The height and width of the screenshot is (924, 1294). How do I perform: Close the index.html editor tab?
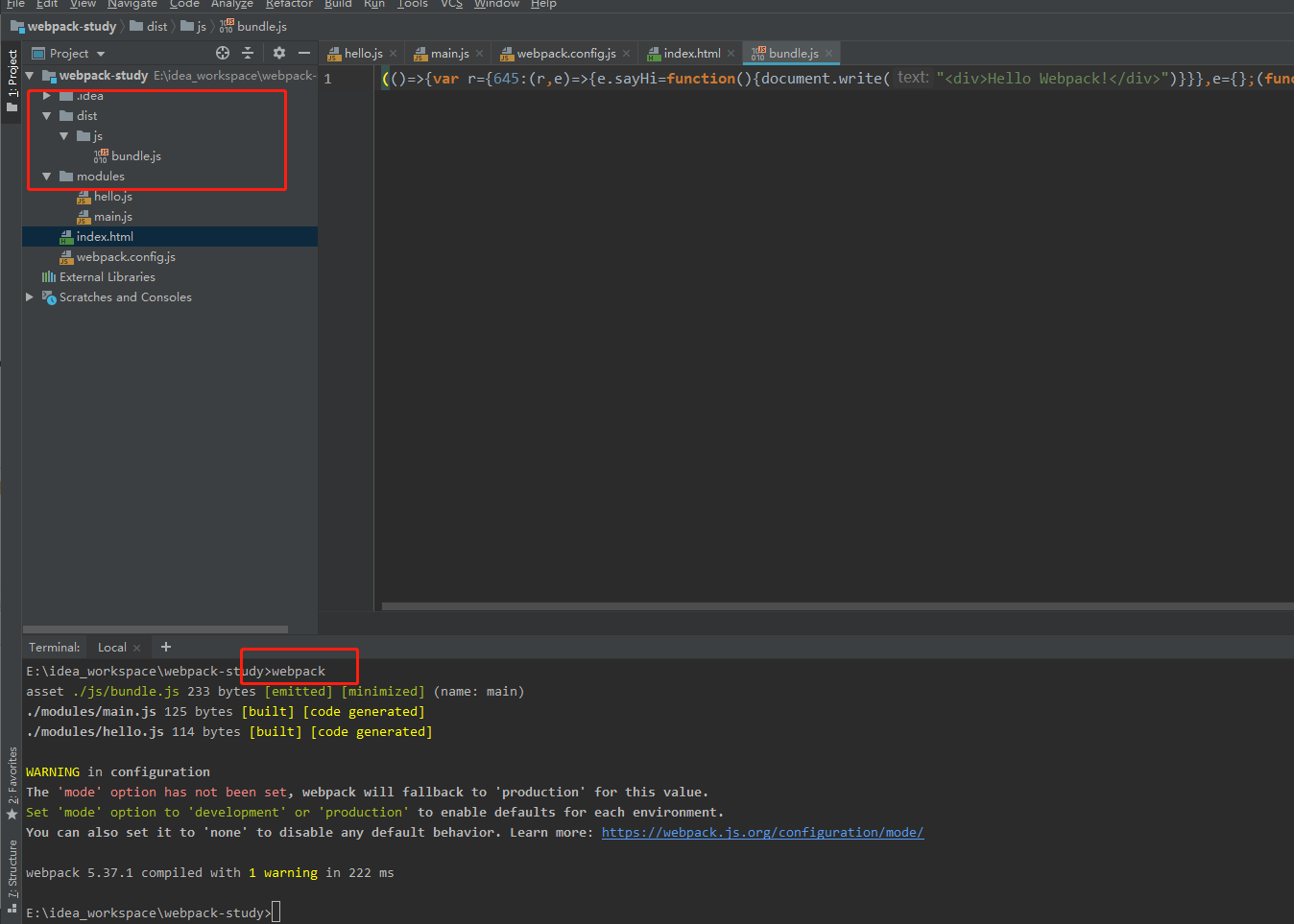[x=731, y=54]
